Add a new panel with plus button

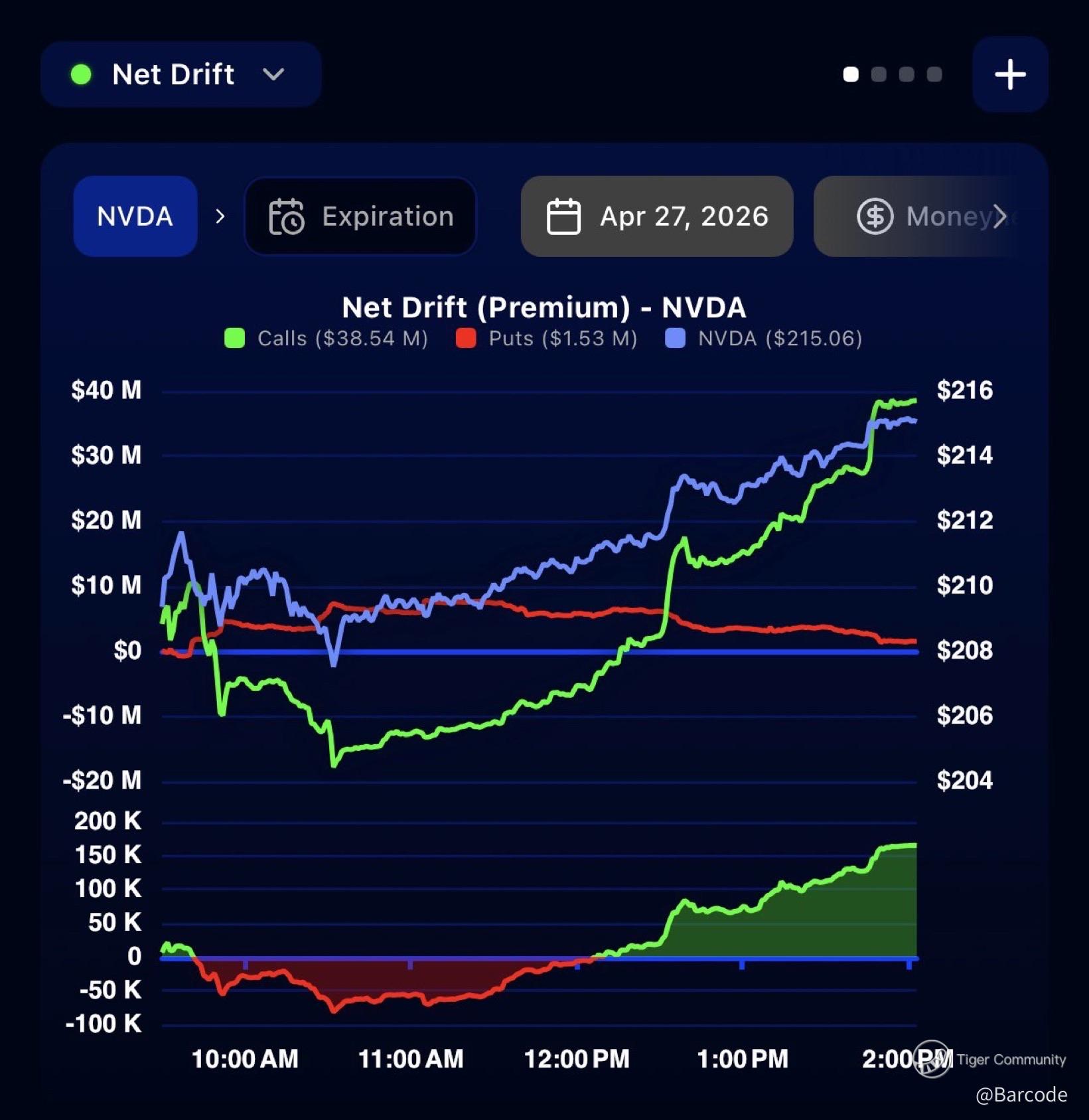tap(1010, 74)
